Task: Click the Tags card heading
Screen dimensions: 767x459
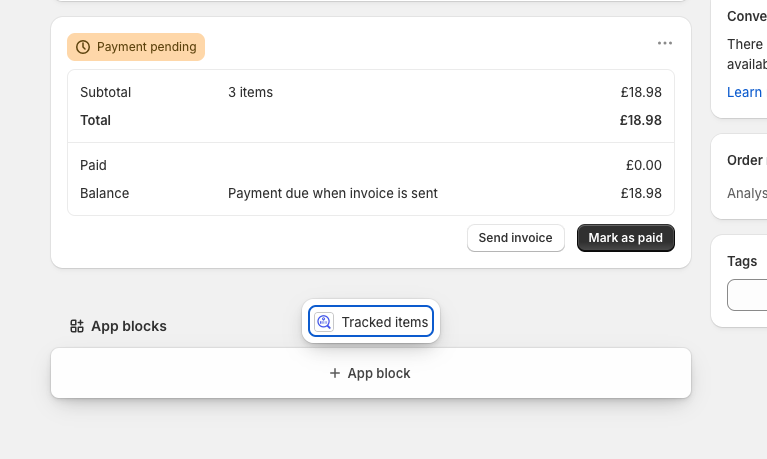Action: (x=742, y=261)
